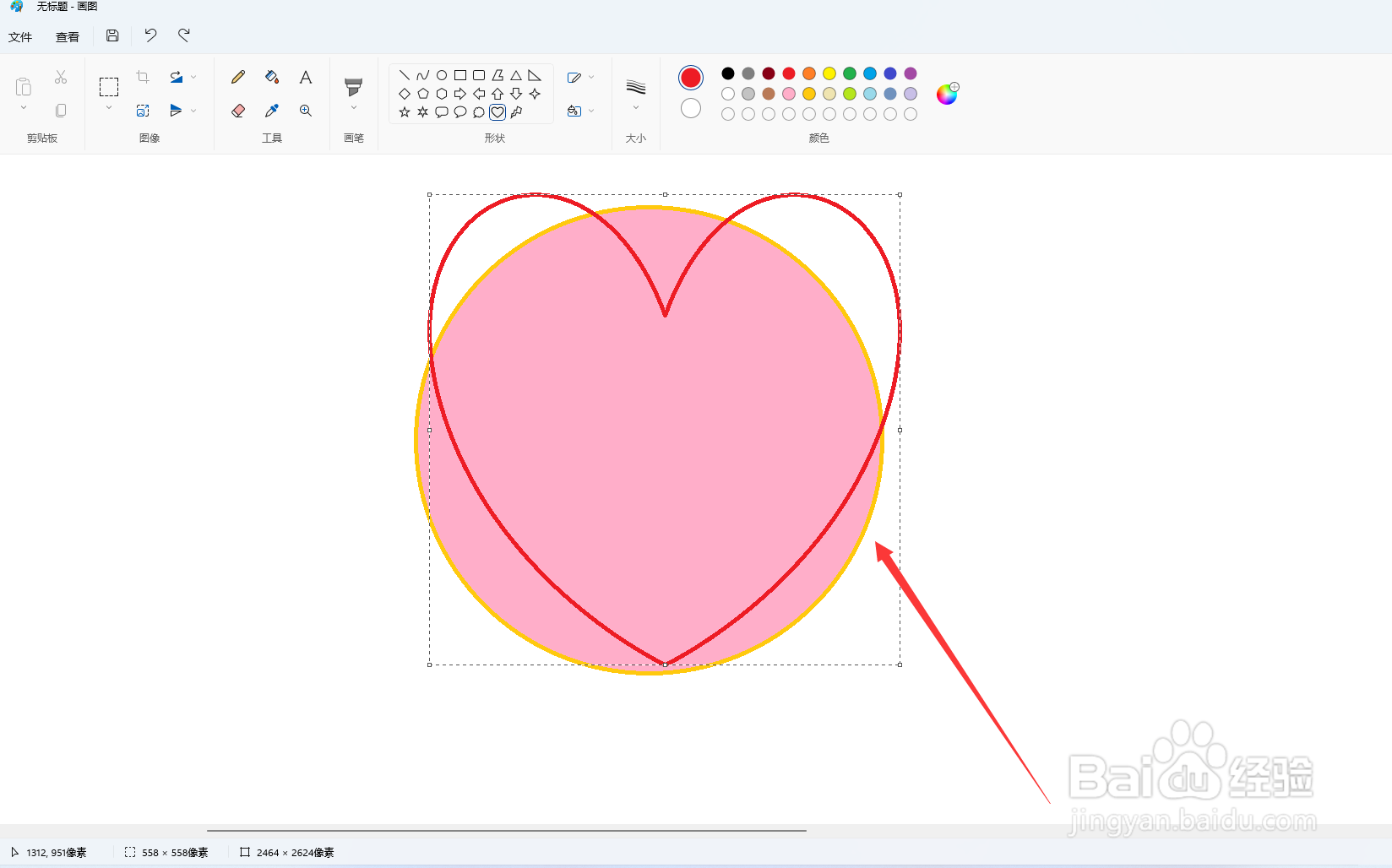Image resolution: width=1392 pixels, height=868 pixels.
Task: Choose the Color picker eyedropper tool
Action: [272, 111]
